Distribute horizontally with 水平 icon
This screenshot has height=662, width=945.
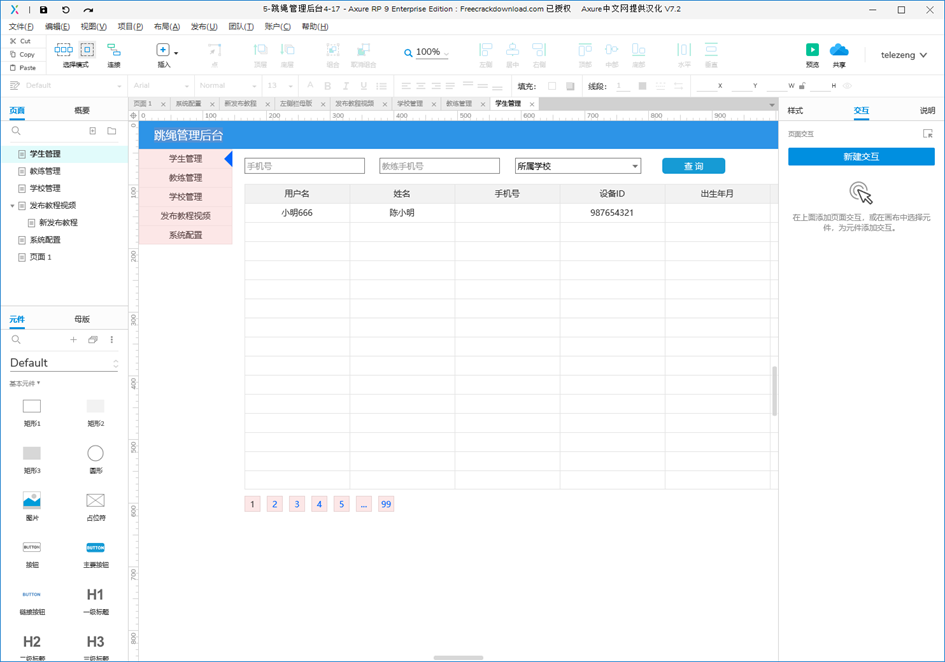coord(684,49)
